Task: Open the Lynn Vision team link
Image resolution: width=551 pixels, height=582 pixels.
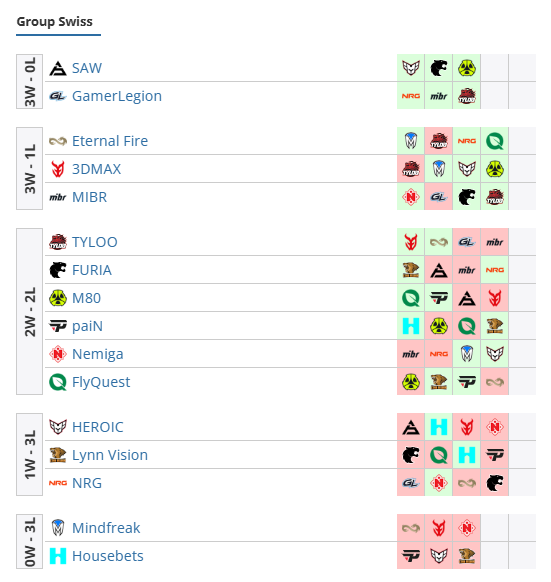Action: (110, 455)
